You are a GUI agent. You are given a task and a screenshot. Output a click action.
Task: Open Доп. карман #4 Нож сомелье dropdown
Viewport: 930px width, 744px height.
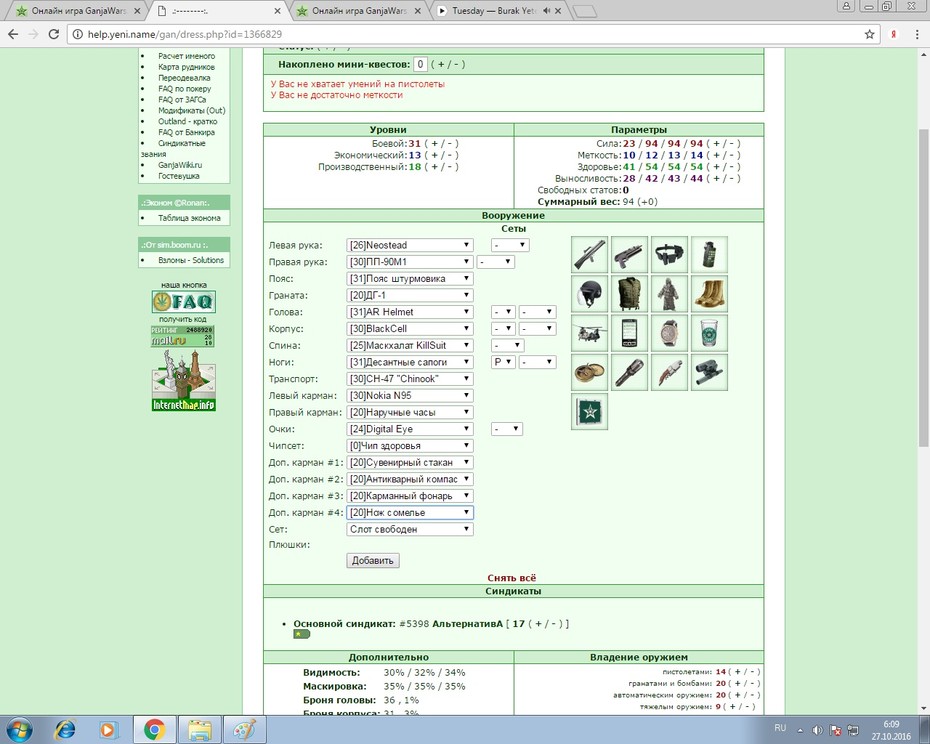click(410, 513)
